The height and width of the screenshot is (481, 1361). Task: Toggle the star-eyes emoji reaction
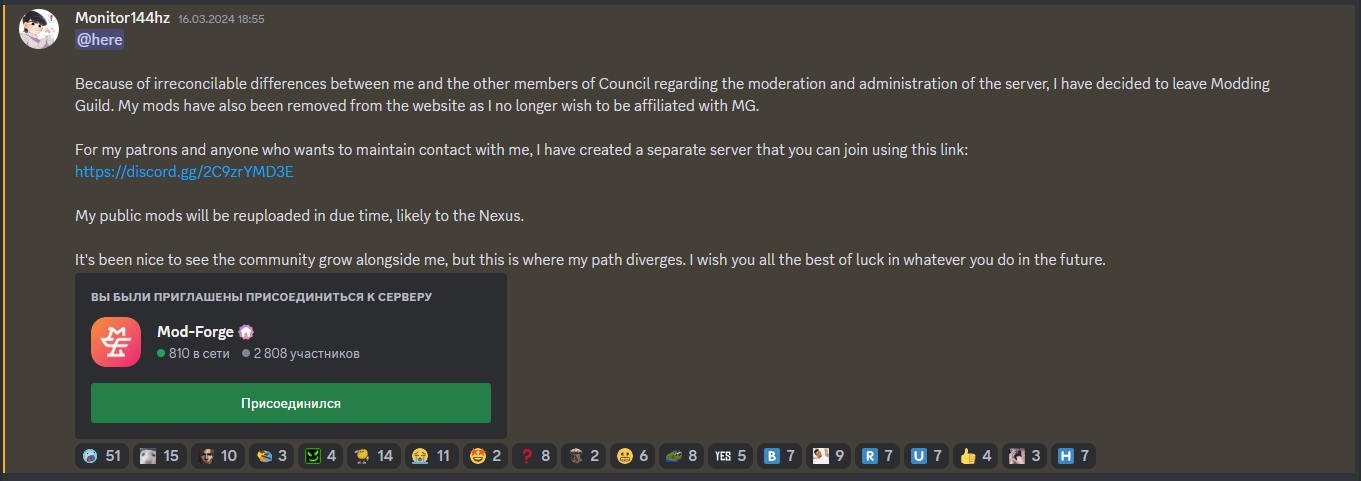tap(485, 456)
